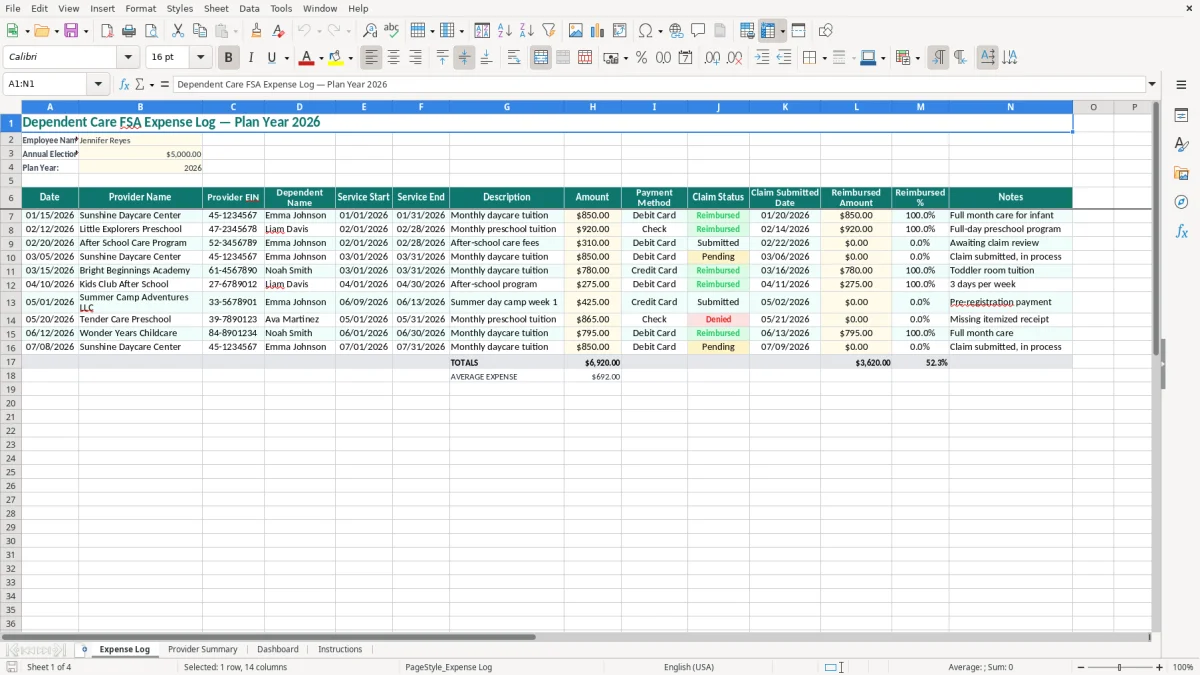Screen dimensions: 1200x675
Task: Click the Copy icon
Action: [x=200, y=31]
